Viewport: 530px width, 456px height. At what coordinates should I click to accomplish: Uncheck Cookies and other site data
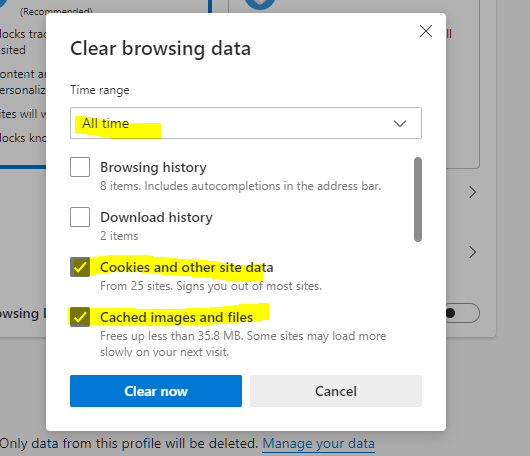(80, 267)
